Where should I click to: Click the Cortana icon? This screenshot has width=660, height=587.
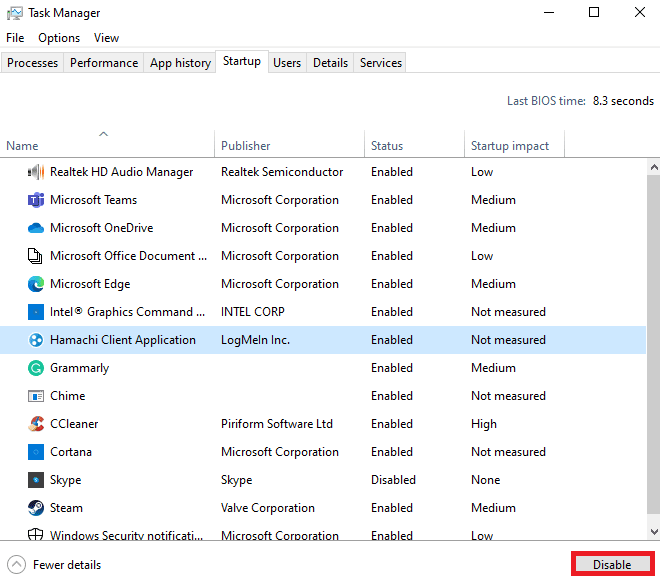36,452
